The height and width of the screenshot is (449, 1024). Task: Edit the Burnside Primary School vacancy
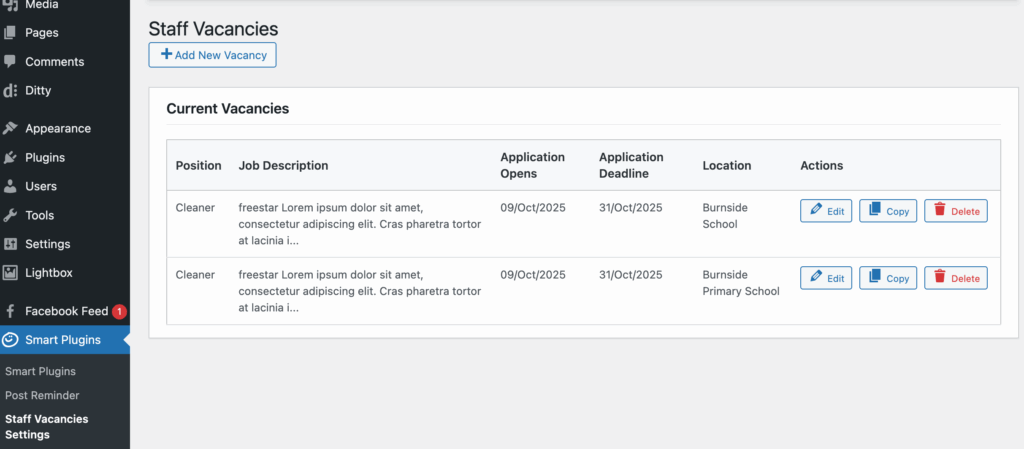coord(826,278)
